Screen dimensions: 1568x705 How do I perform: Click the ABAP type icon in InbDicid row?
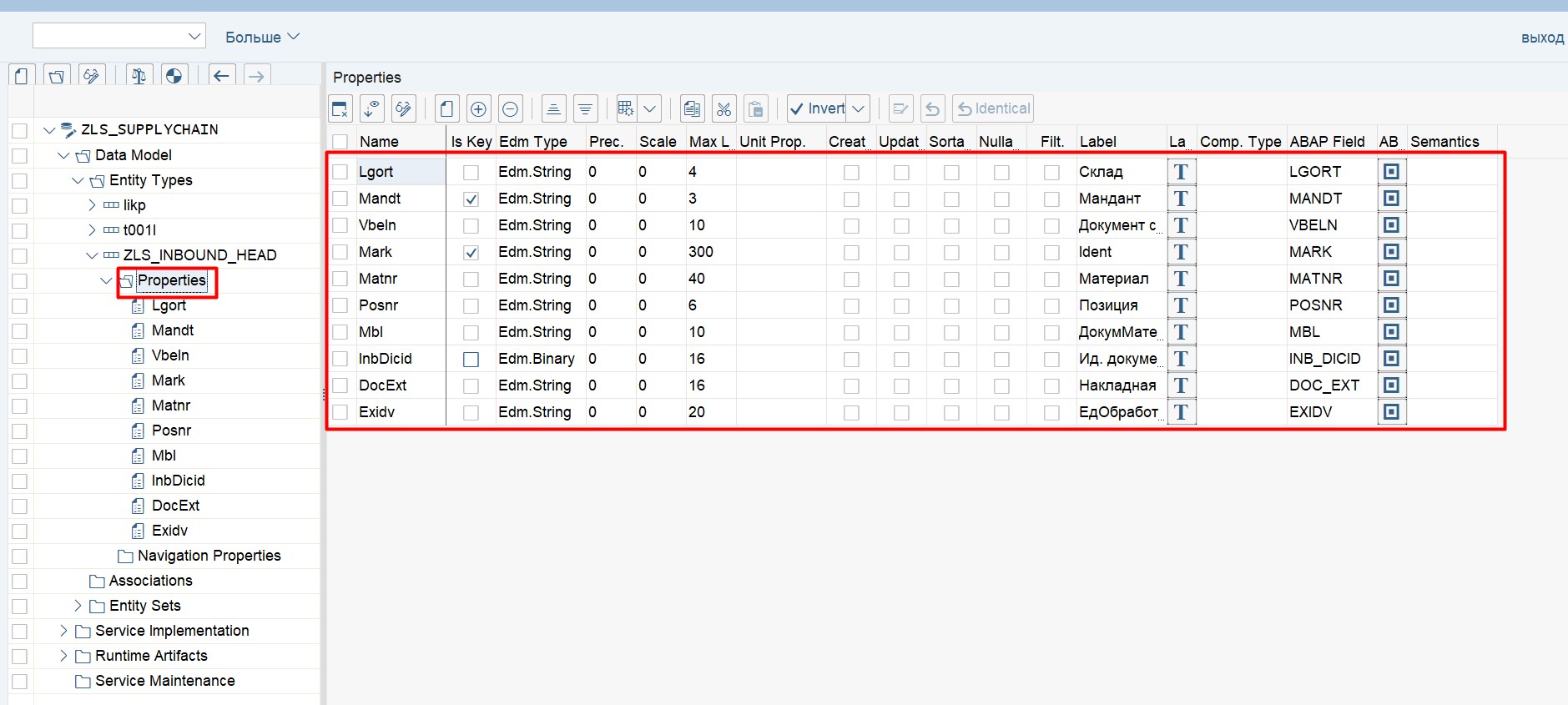tap(1391, 359)
